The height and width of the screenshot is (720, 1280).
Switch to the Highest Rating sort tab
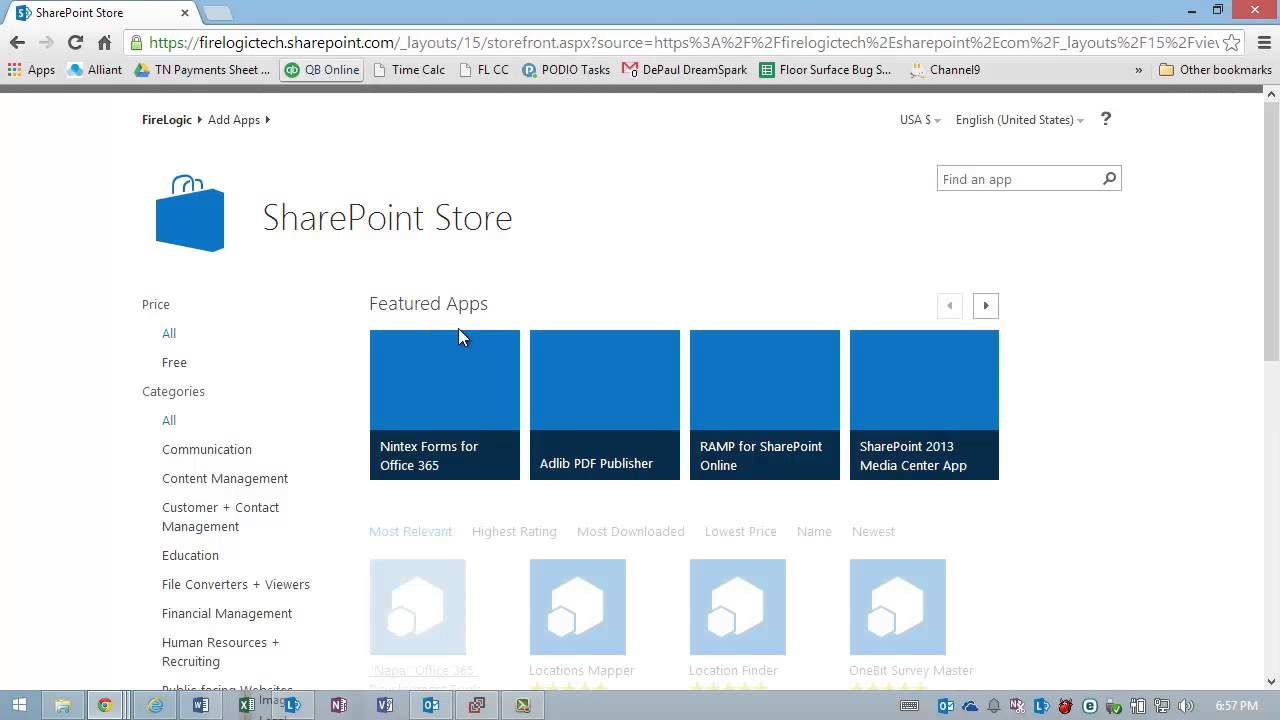tap(514, 531)
